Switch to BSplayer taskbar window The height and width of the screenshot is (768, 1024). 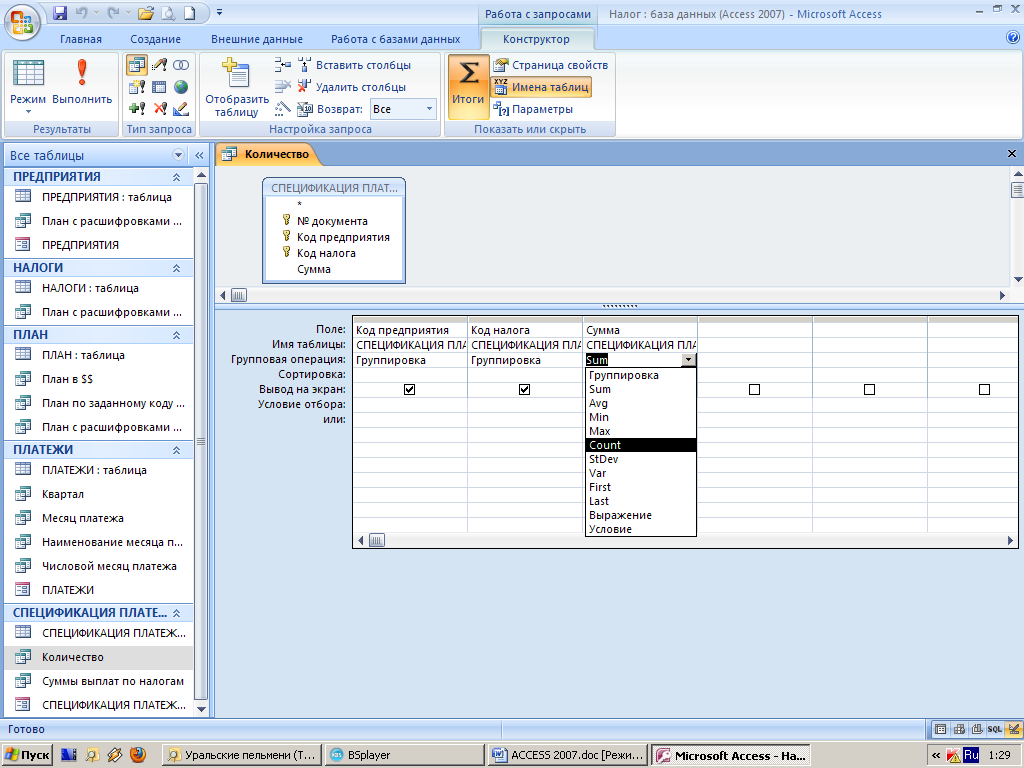click(x=404, y=755)
